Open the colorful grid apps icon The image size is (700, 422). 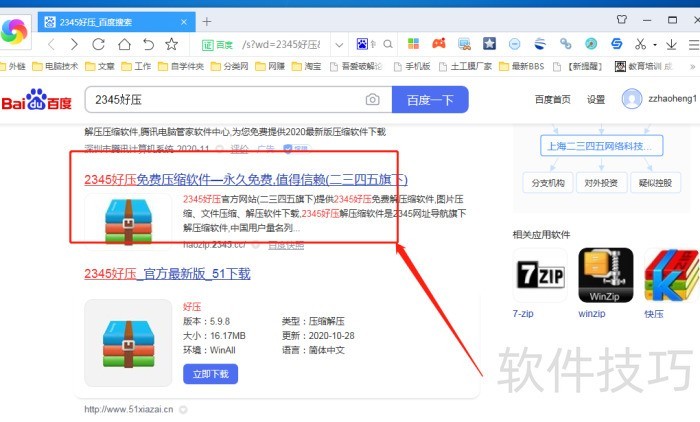[413, 43]
